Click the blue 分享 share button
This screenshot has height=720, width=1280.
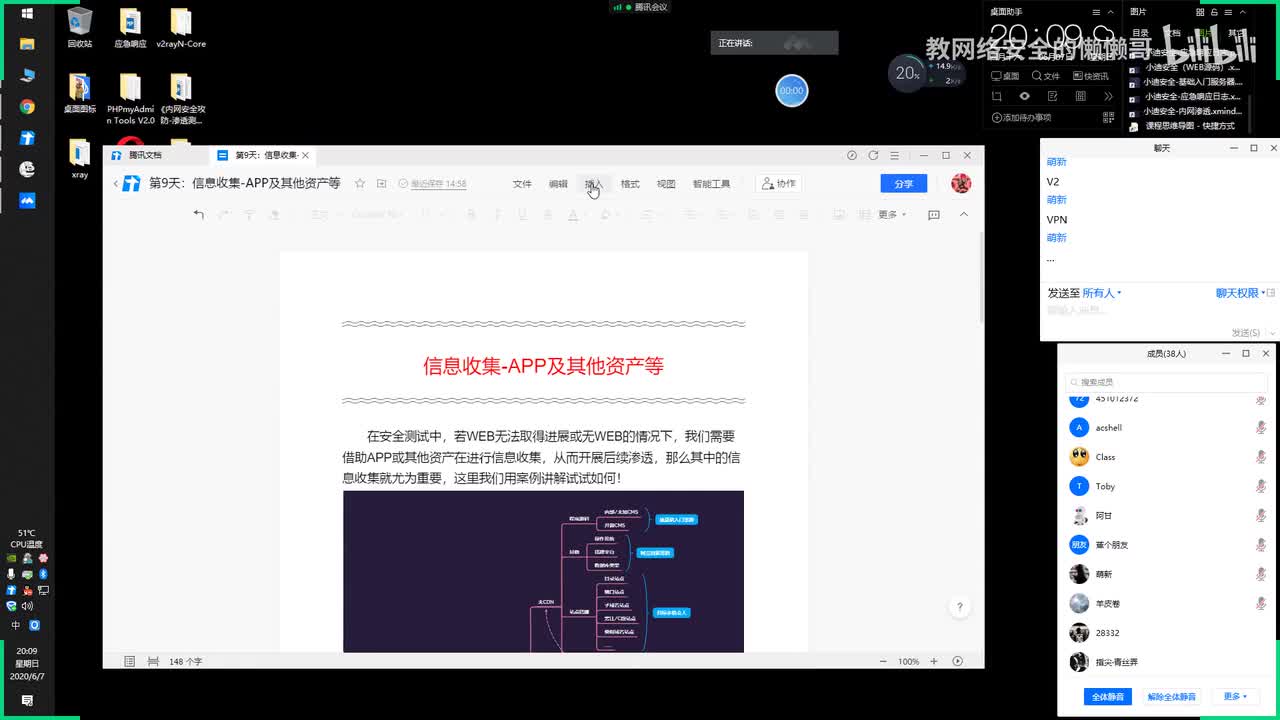coord(904,184)
